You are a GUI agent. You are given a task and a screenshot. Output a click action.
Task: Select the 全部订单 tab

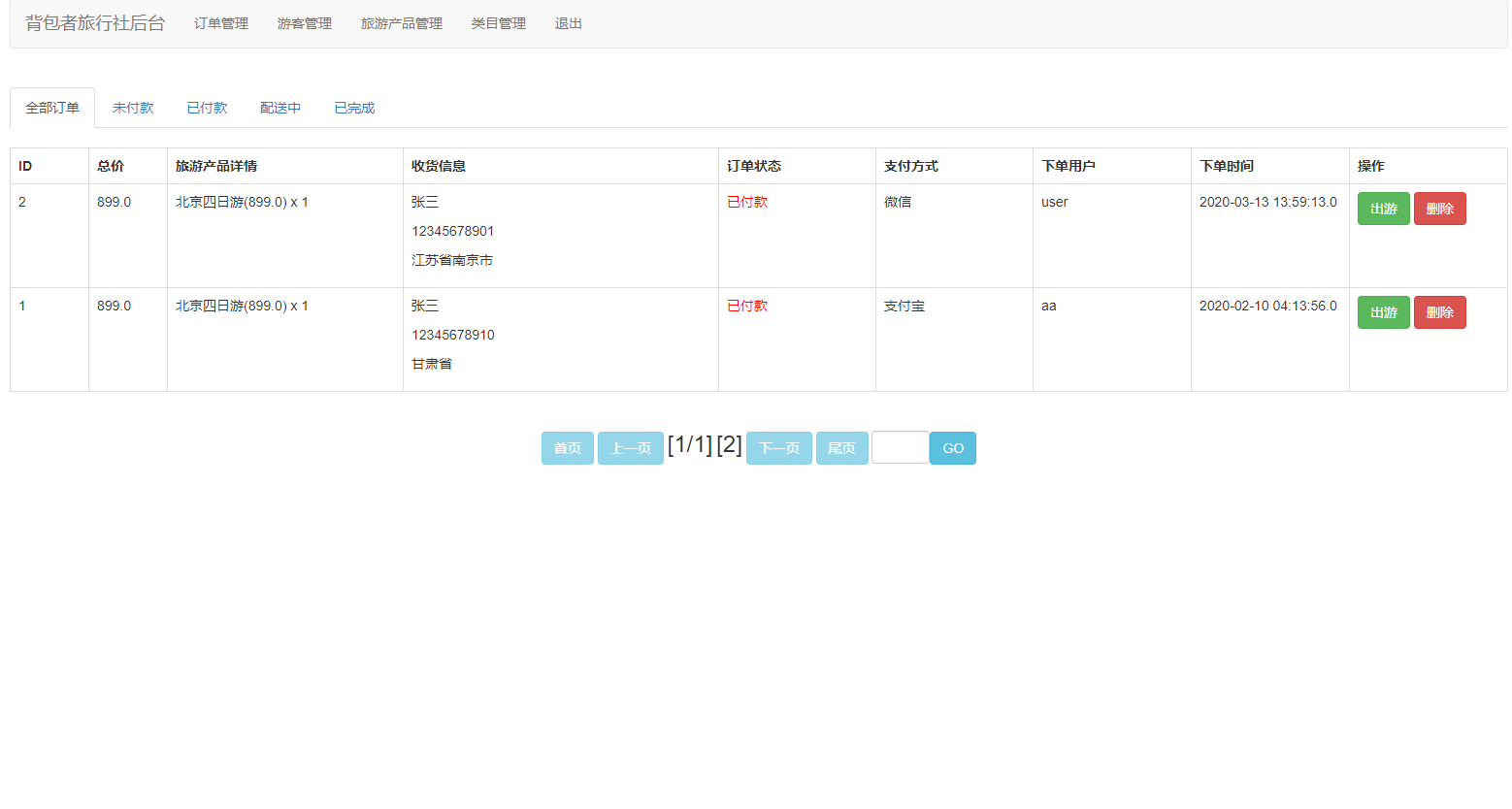click(x=52, y=108)
